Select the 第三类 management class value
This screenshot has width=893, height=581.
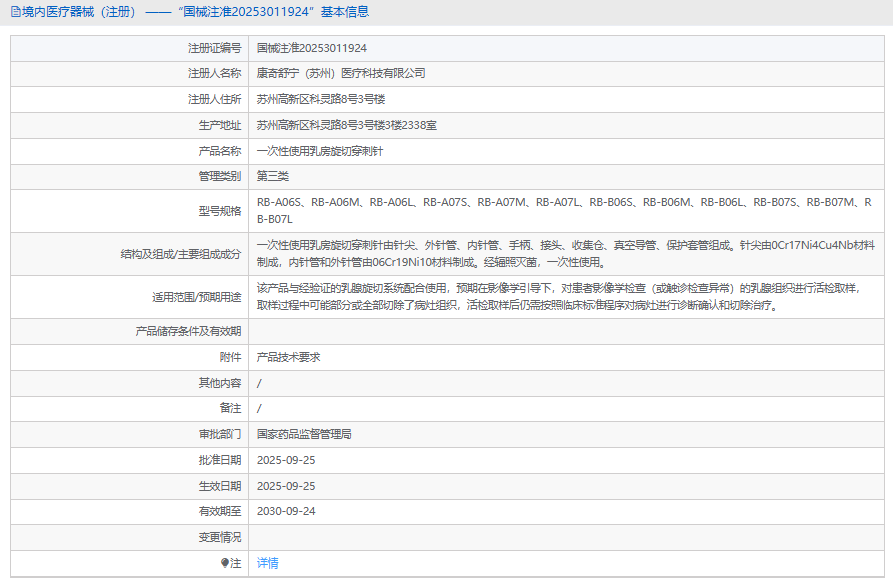coord(273,177)
